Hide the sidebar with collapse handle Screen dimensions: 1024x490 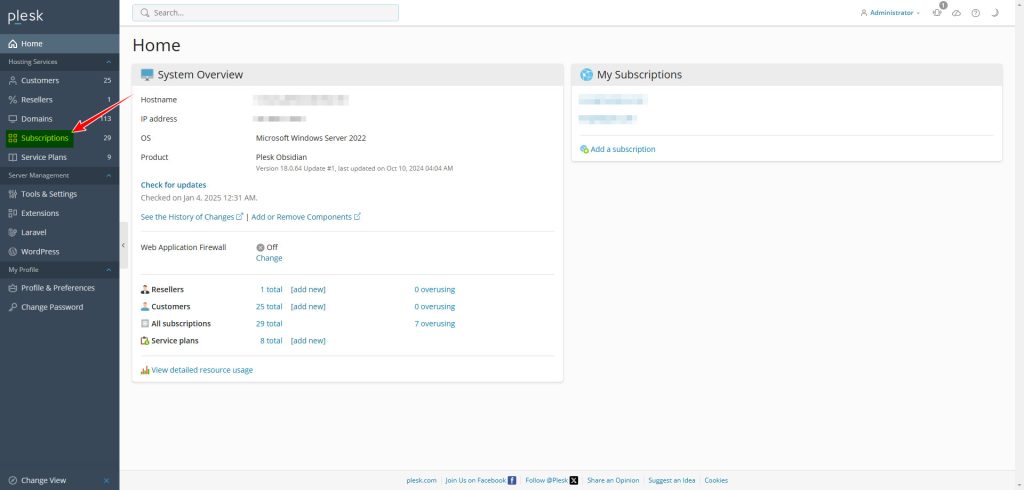click(123, 245)
